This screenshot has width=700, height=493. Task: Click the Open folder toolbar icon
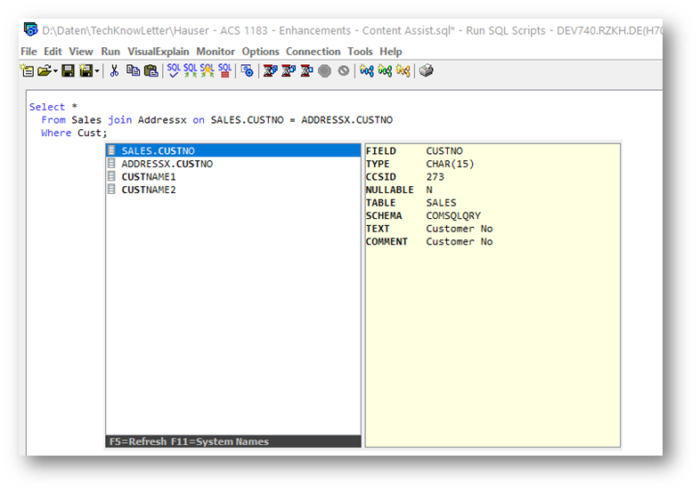(x=44, y=71)
